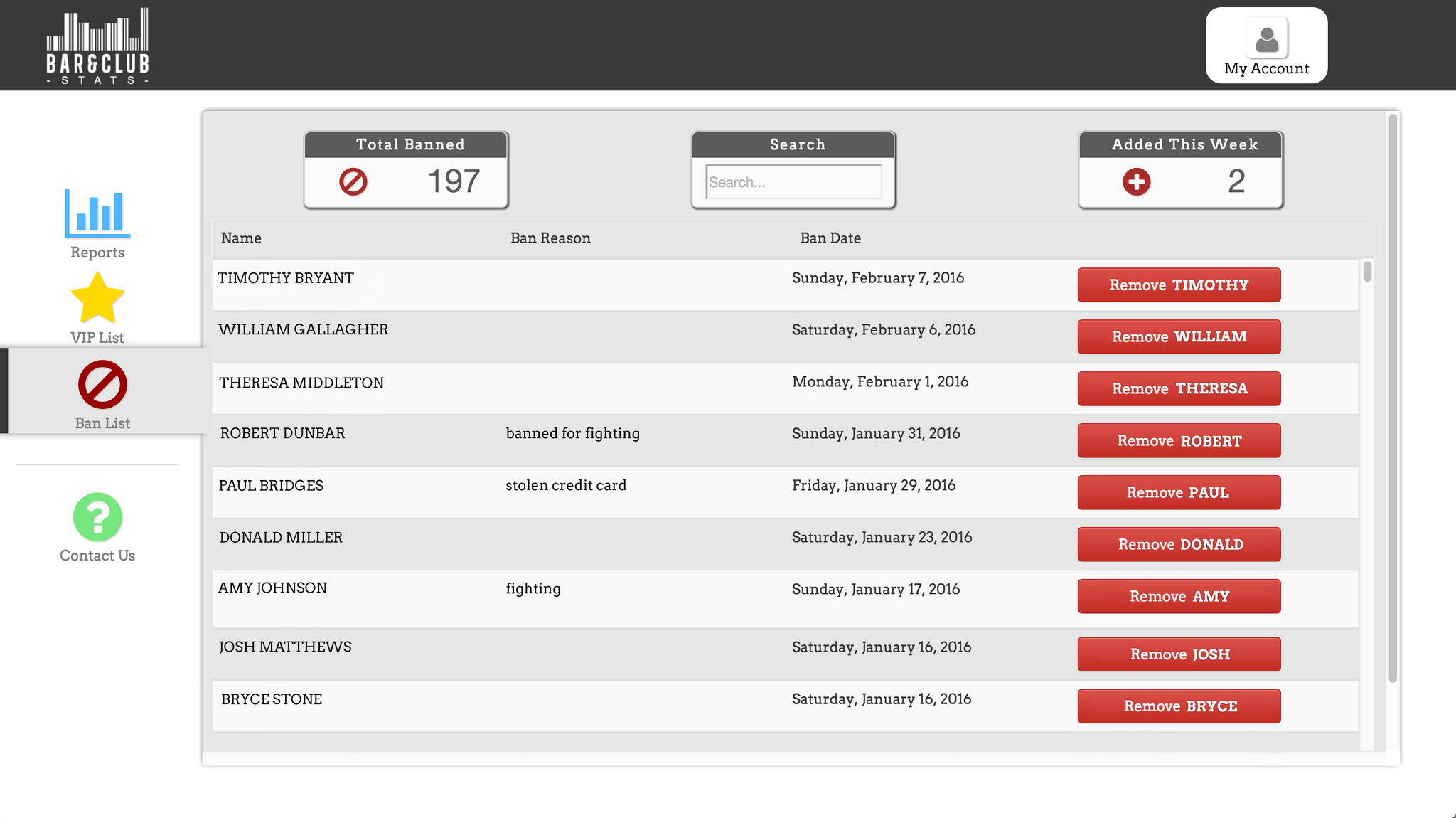Click the Contact Us sidebar label
1456x818 pixels.
click(97, 556)
